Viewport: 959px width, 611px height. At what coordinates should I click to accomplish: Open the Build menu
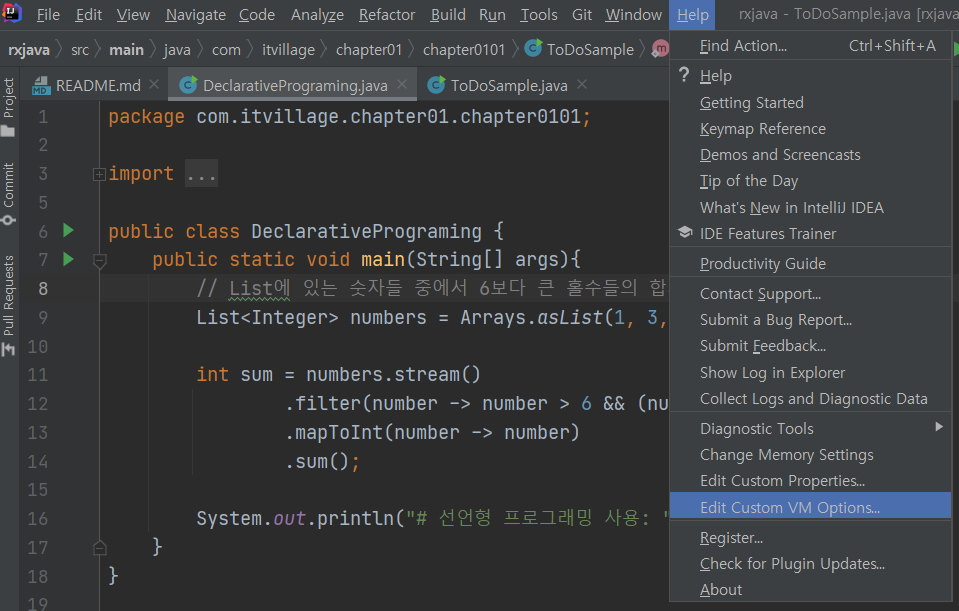448,15
